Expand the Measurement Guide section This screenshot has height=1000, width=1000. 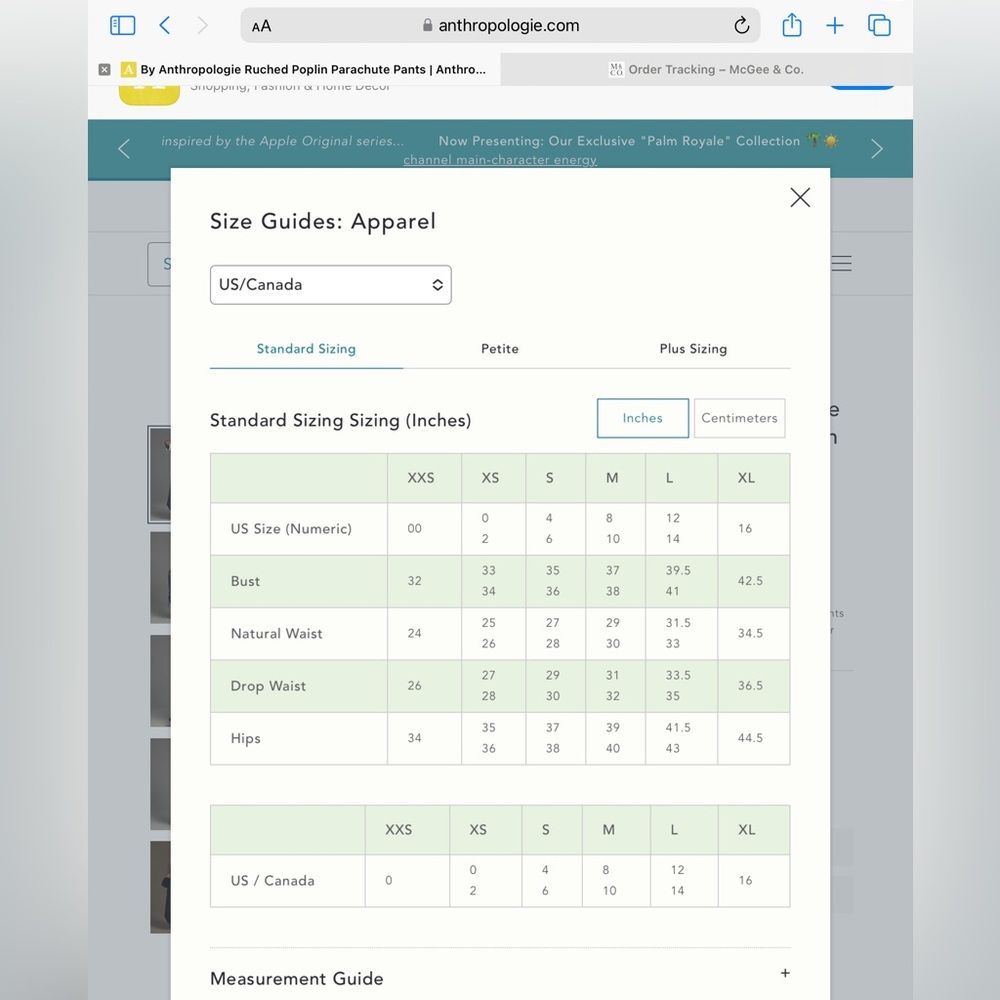(x=785, y=973)
